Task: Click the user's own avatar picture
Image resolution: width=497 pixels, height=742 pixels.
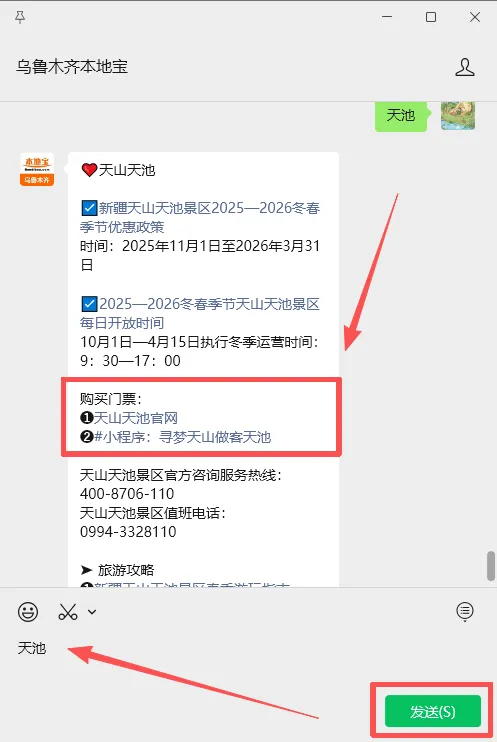Action: click(x=458, y=115)
